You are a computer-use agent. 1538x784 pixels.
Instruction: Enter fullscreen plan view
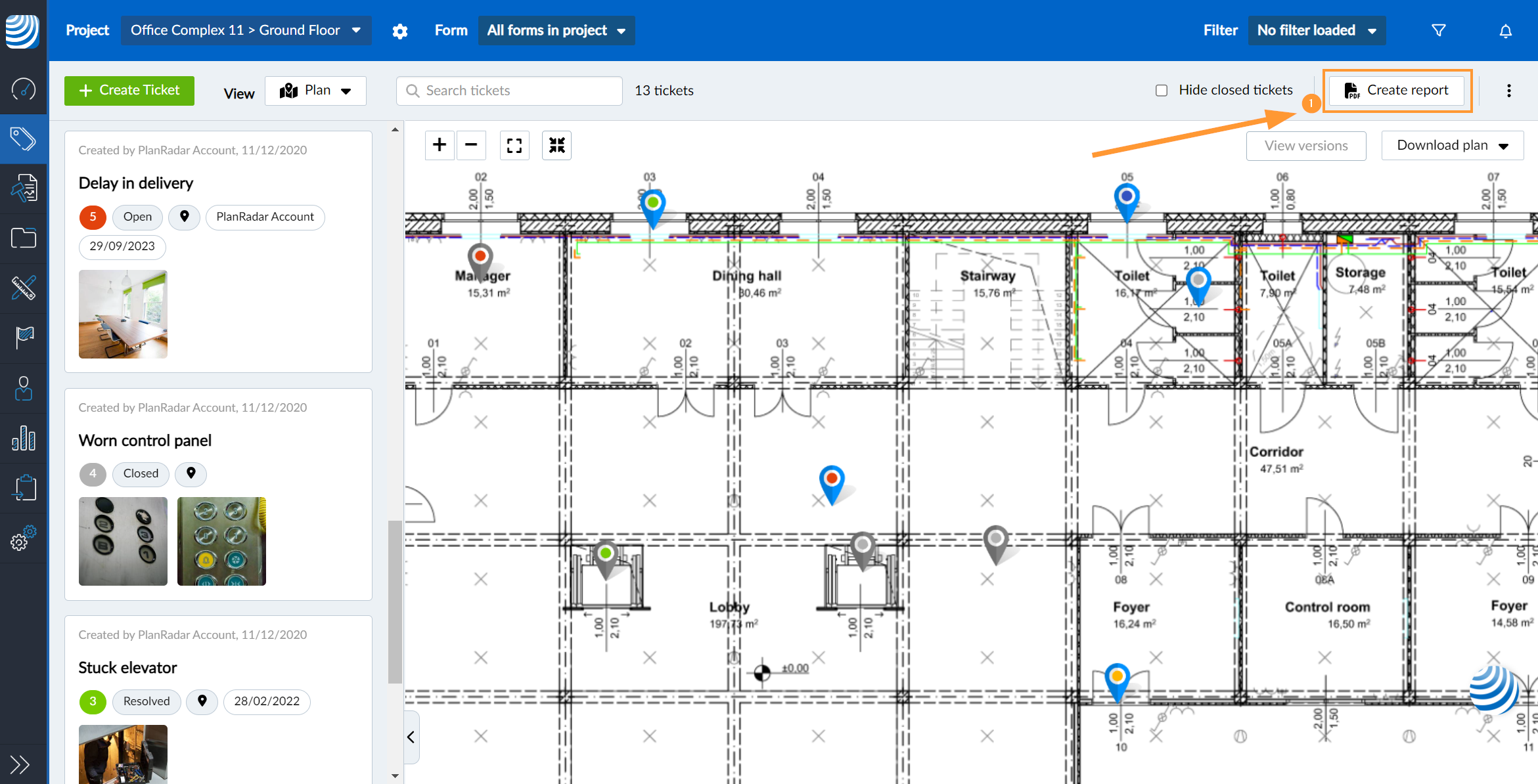click(514, 145)
